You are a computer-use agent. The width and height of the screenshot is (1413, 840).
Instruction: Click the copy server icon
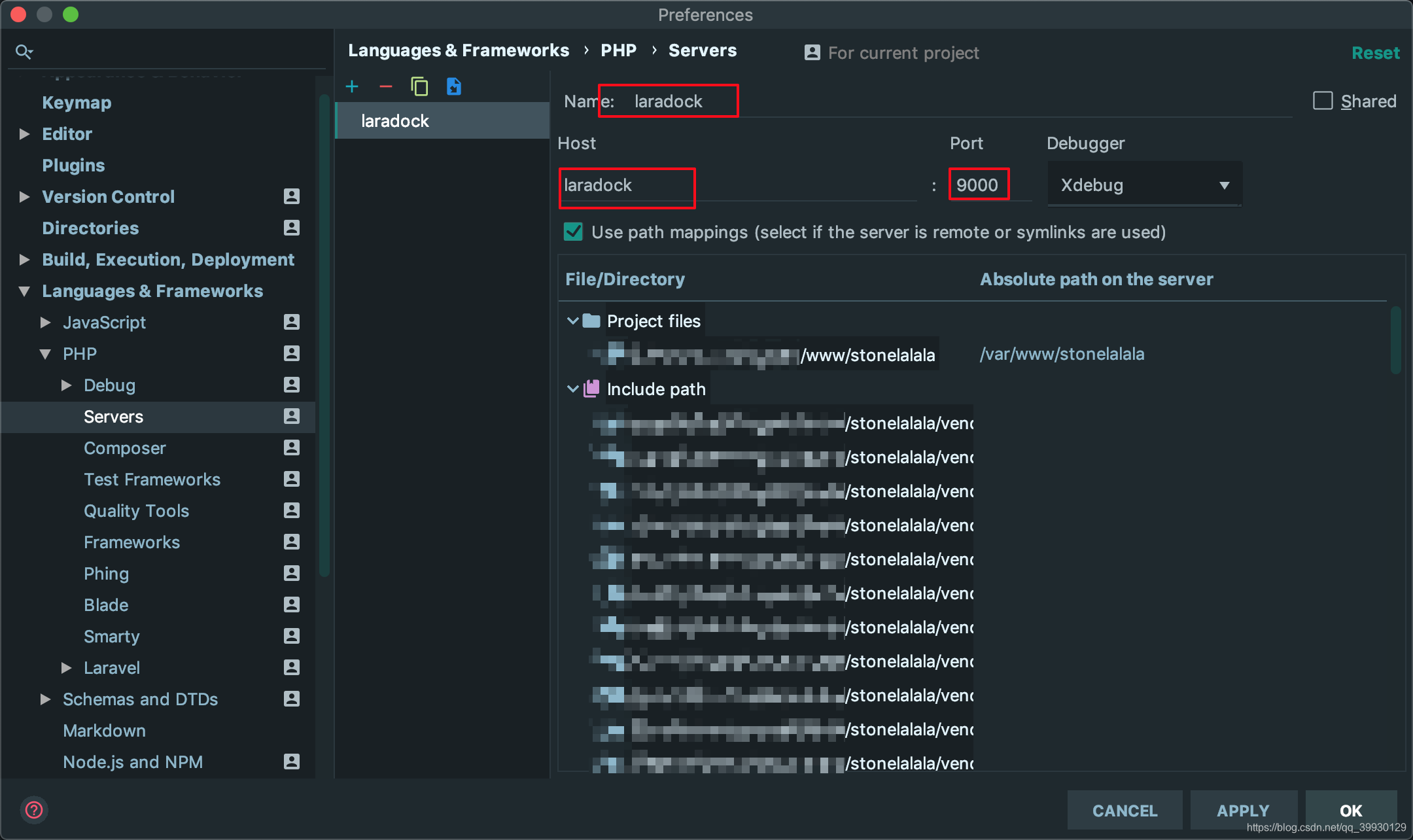pos(419,86)
